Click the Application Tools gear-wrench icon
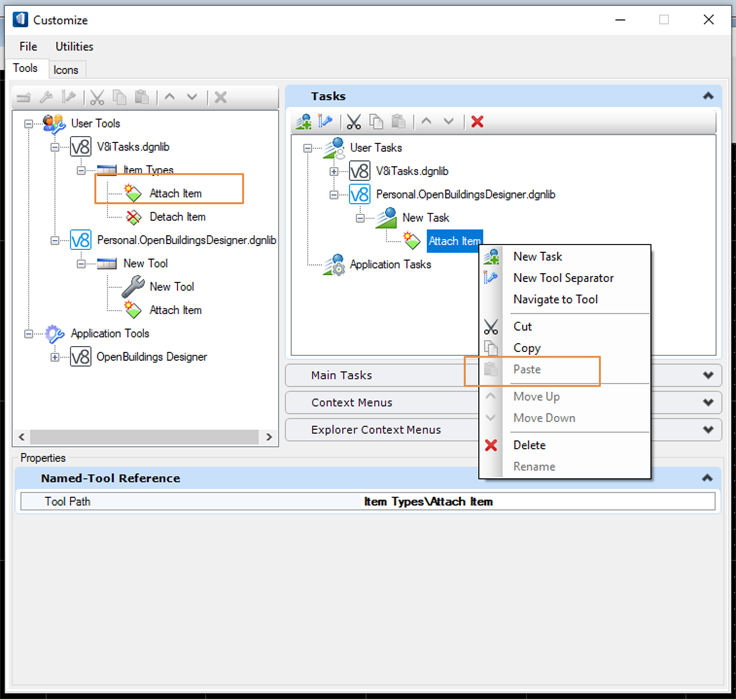The height and width of the screenshot is (699, 736). pos(54,334)
